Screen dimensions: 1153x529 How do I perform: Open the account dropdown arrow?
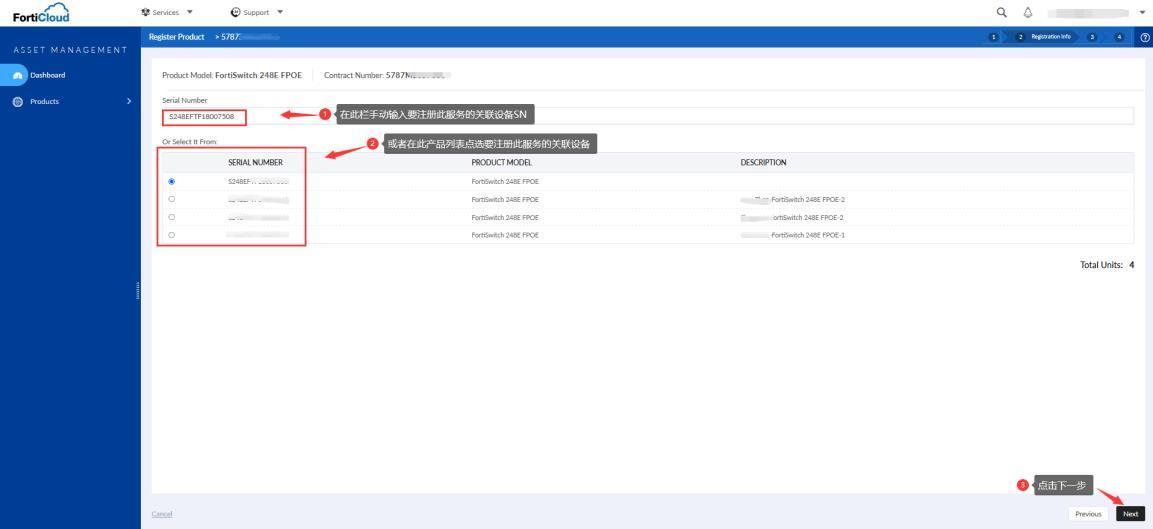click(x=1142, y=12)
